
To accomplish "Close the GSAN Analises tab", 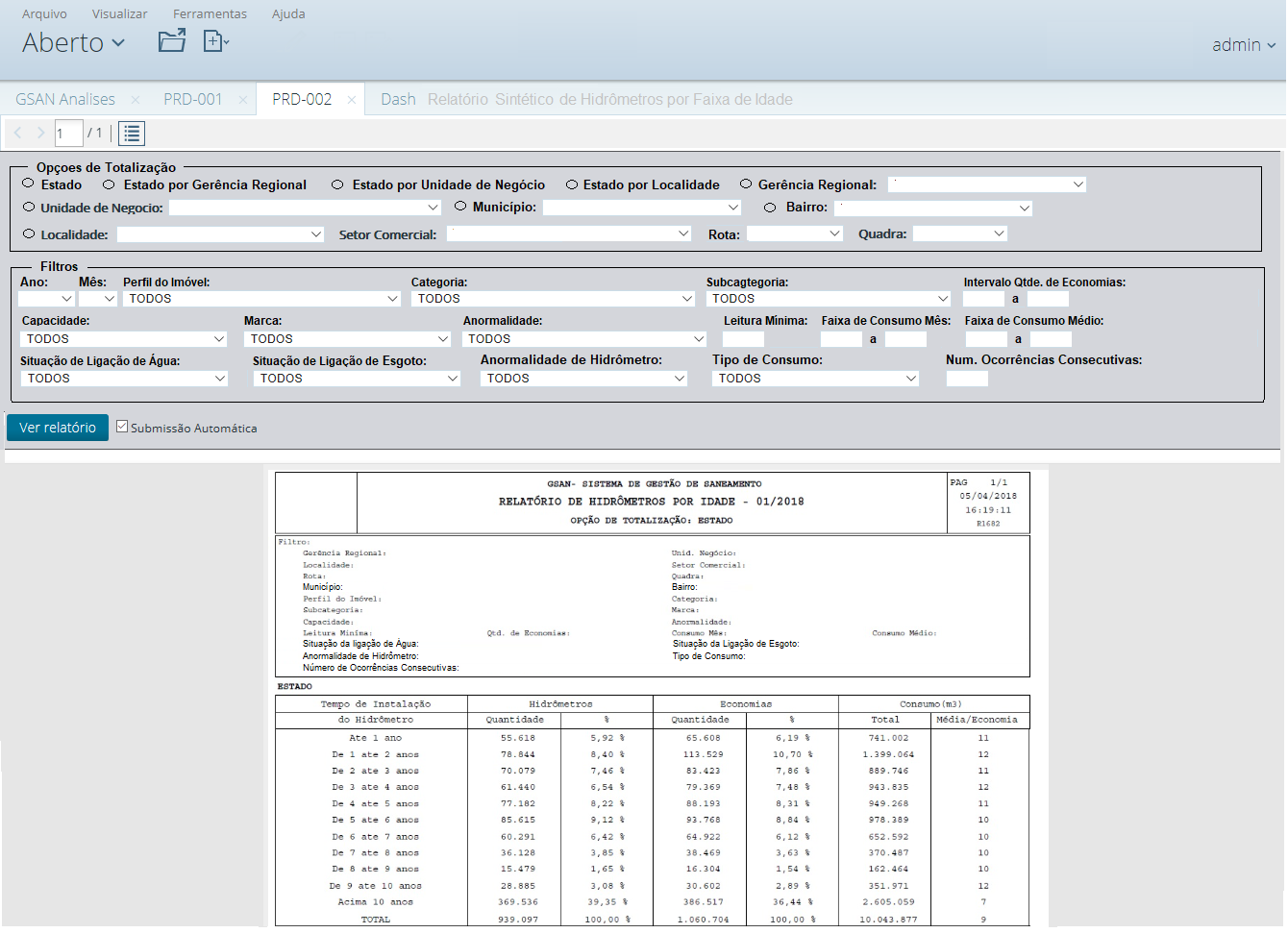I will click(136, 100).
